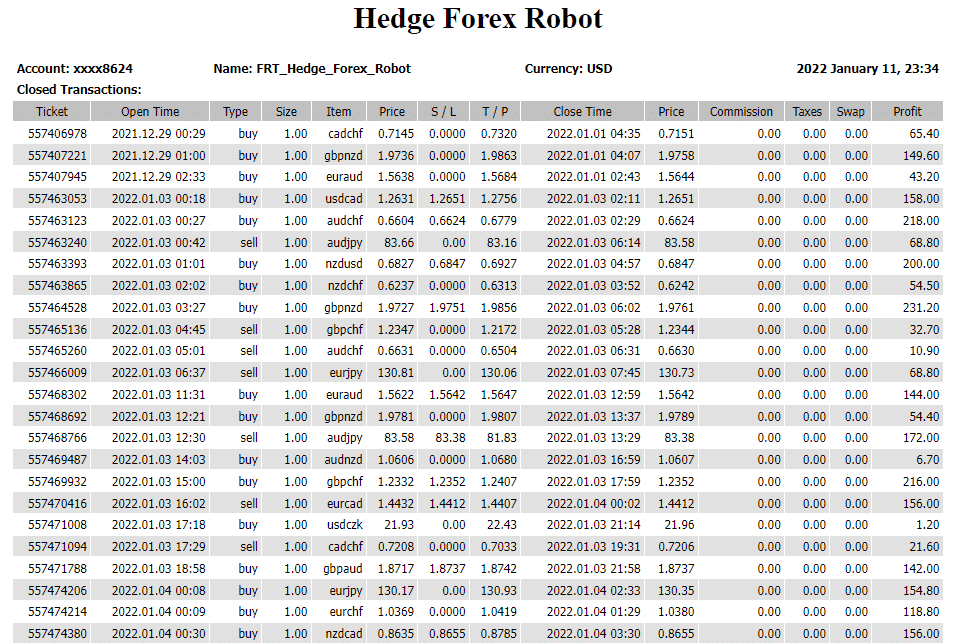Click close time 2022.01.04 03:30
955x644 pixels.
pos(593,634)
